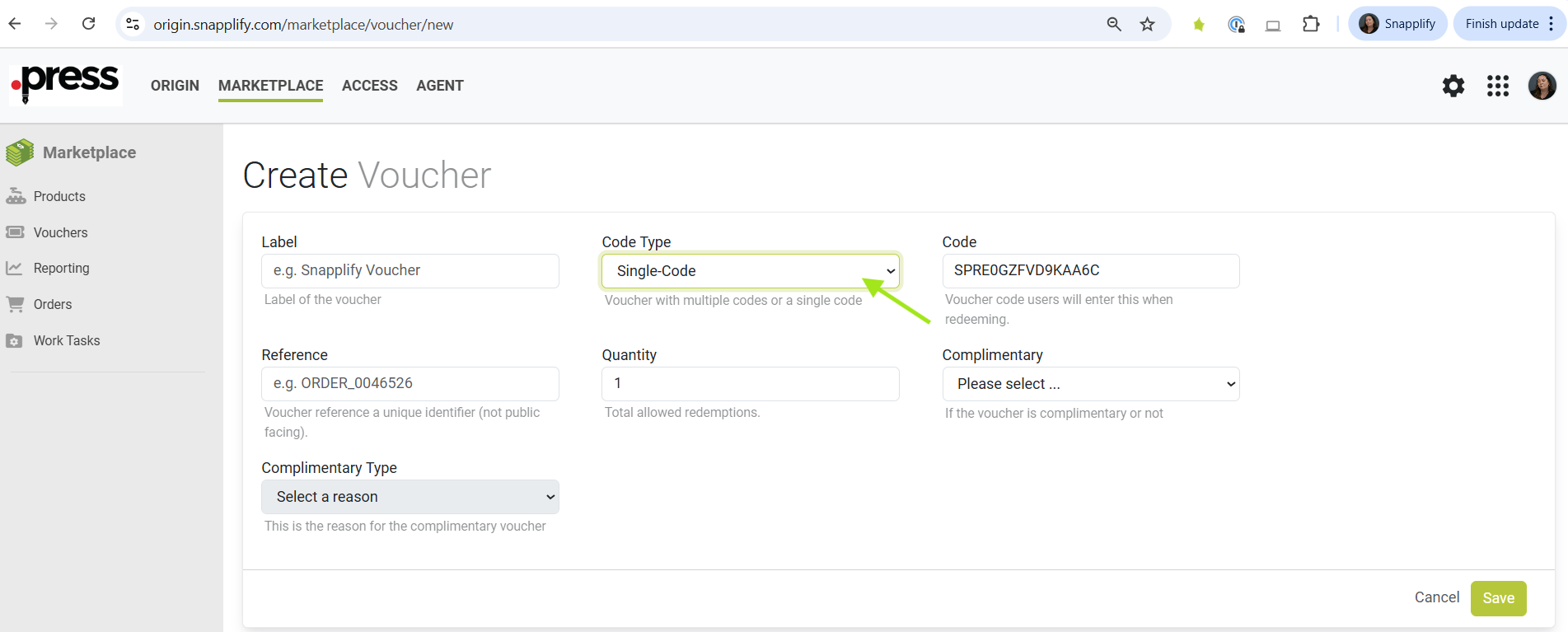Click the press logo
Image resolution: width=1568 pixels, height=632 pixels.
[x=66, y=84]
